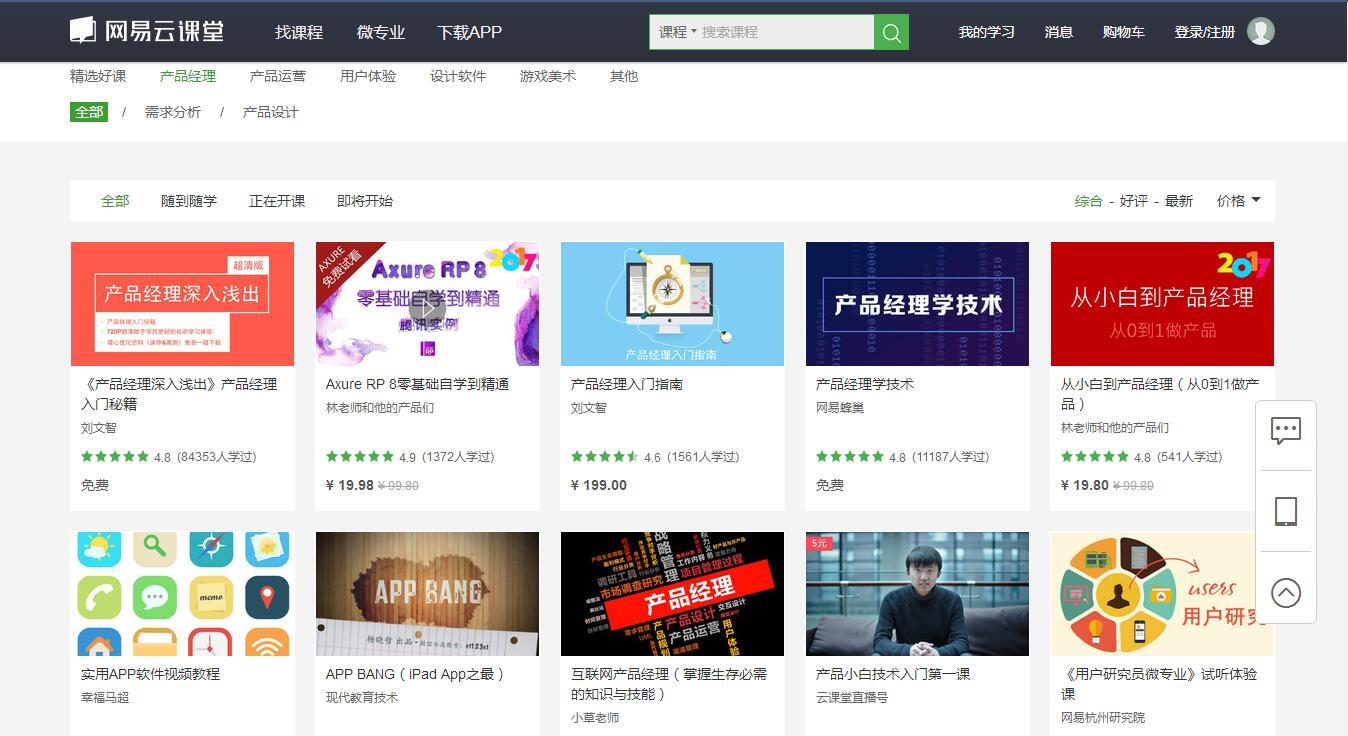Open the 产品经理学技术 course thumbnail
Screen dimensions: 1348x736
coord(917,304)
